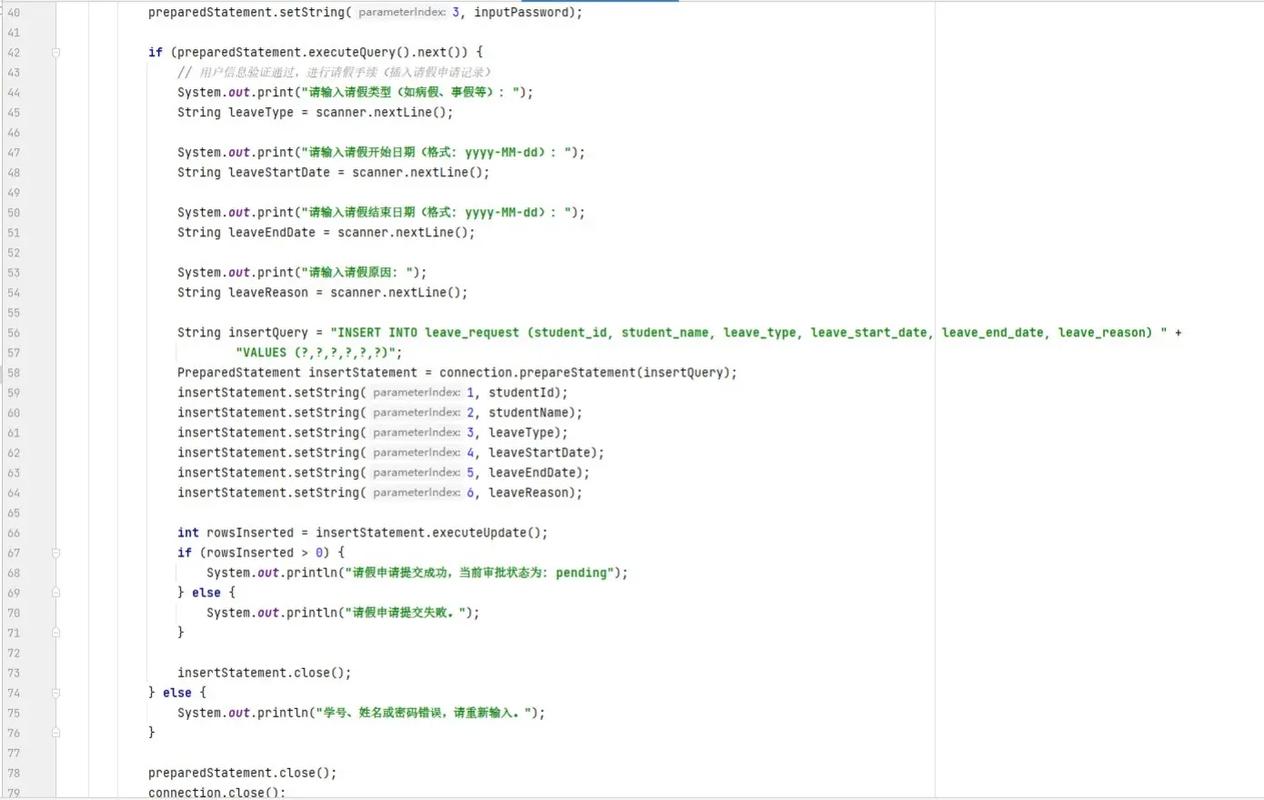Click leaveStartDate argument on line 62
Screen dimensions: 1264x800
[x=538, y=452]
